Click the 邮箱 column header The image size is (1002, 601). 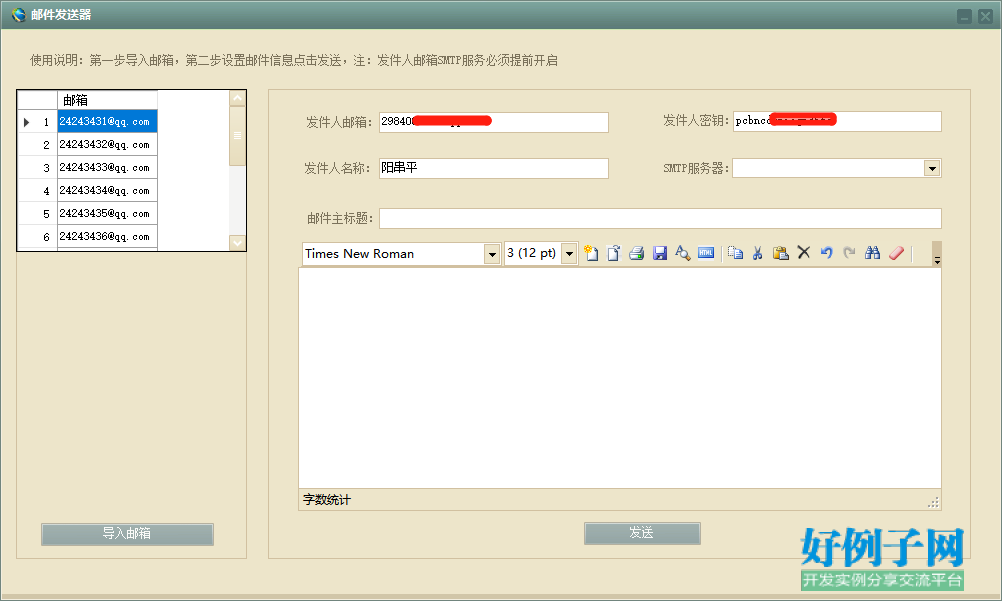(107, 100)
